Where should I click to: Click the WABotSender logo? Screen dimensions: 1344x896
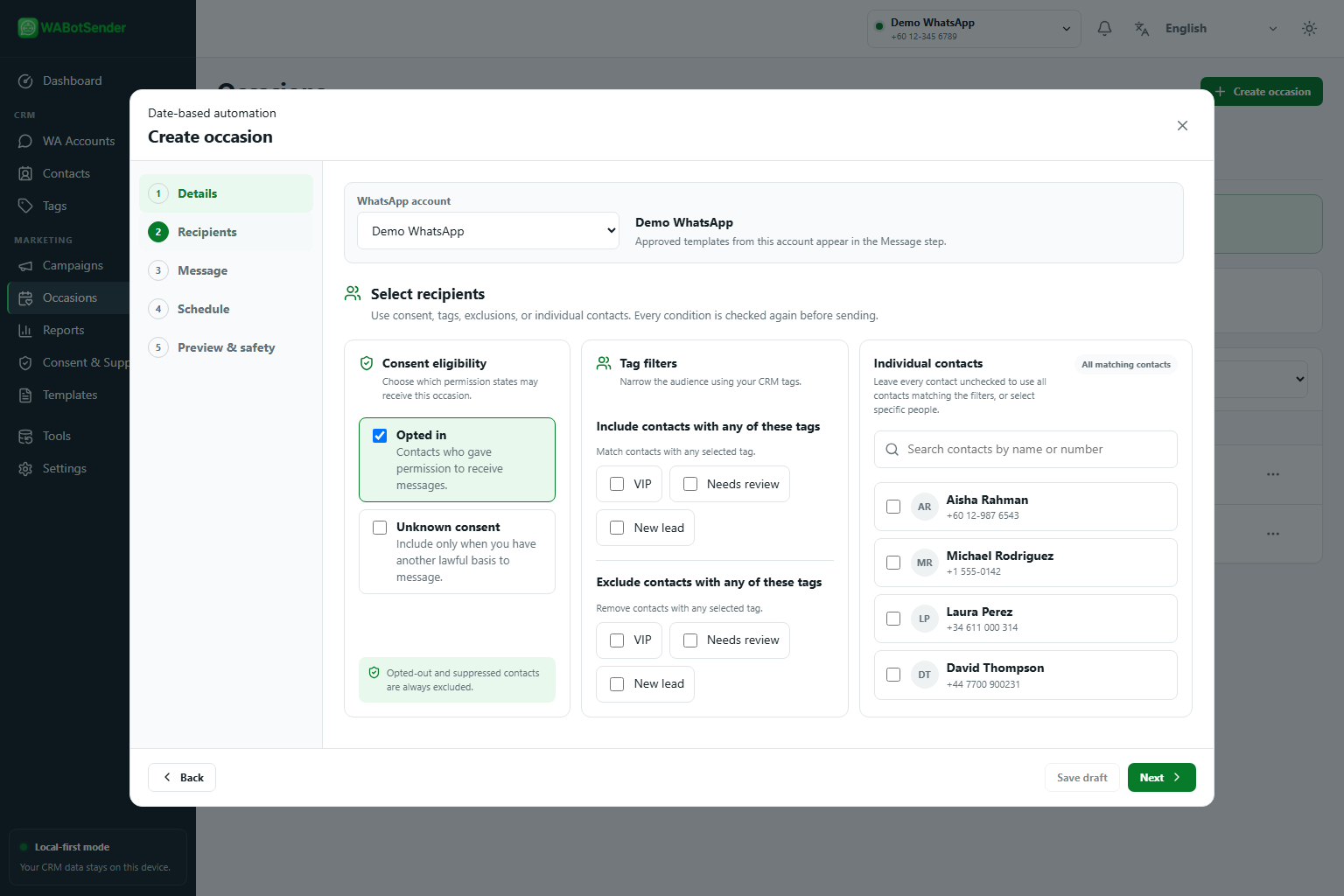tap(72, 28)
